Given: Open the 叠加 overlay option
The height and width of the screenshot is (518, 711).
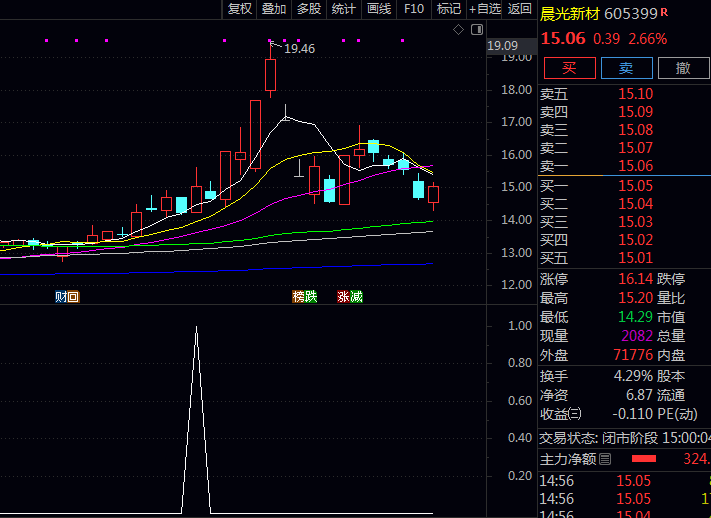Looking at the screenshot, I should pos(274,9).
